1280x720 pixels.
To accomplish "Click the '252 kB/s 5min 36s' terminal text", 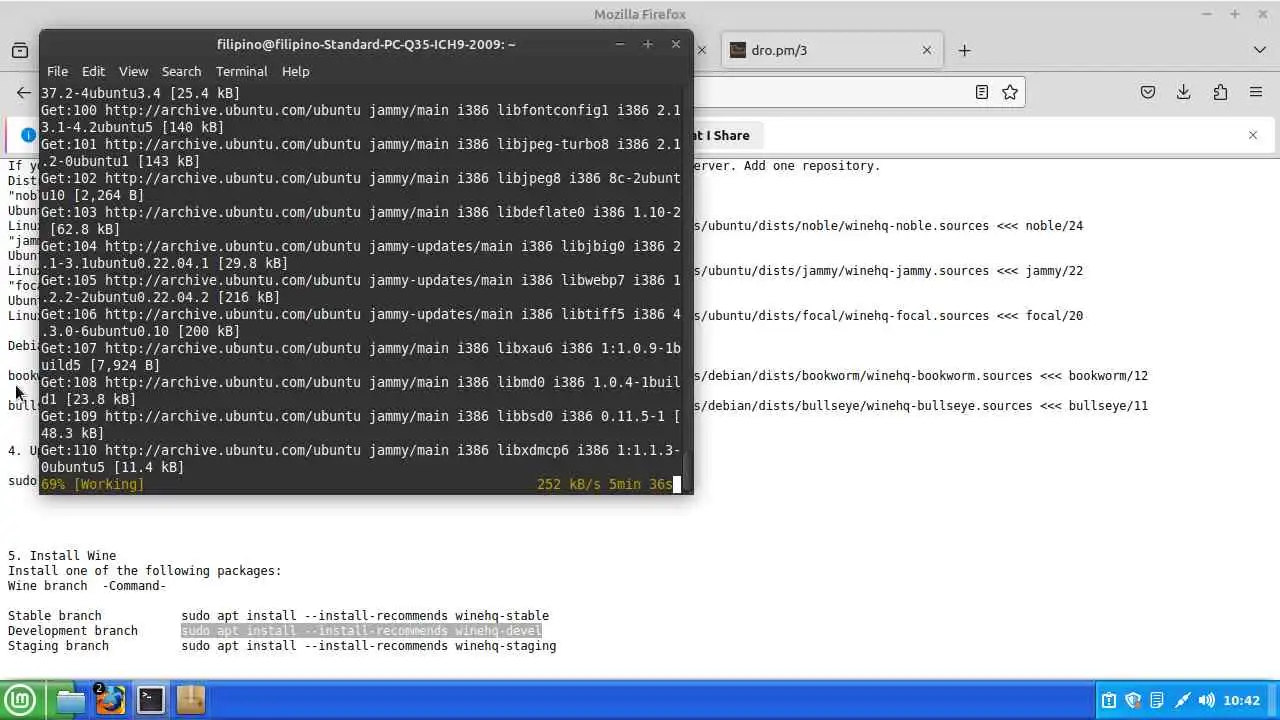I will tap(605, 484).
